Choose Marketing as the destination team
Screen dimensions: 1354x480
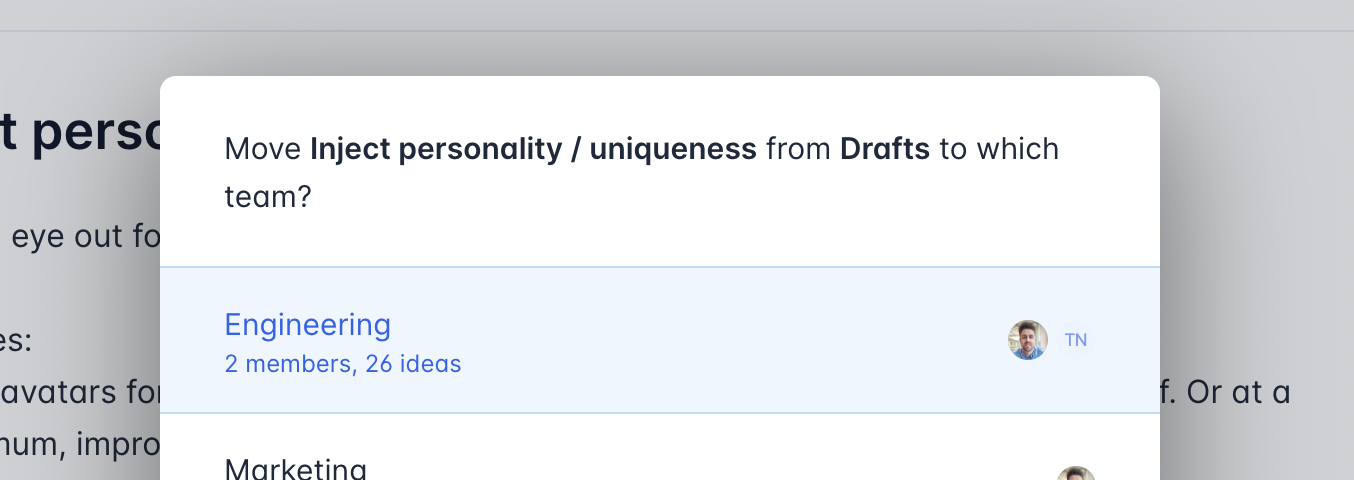click(296, 469)
